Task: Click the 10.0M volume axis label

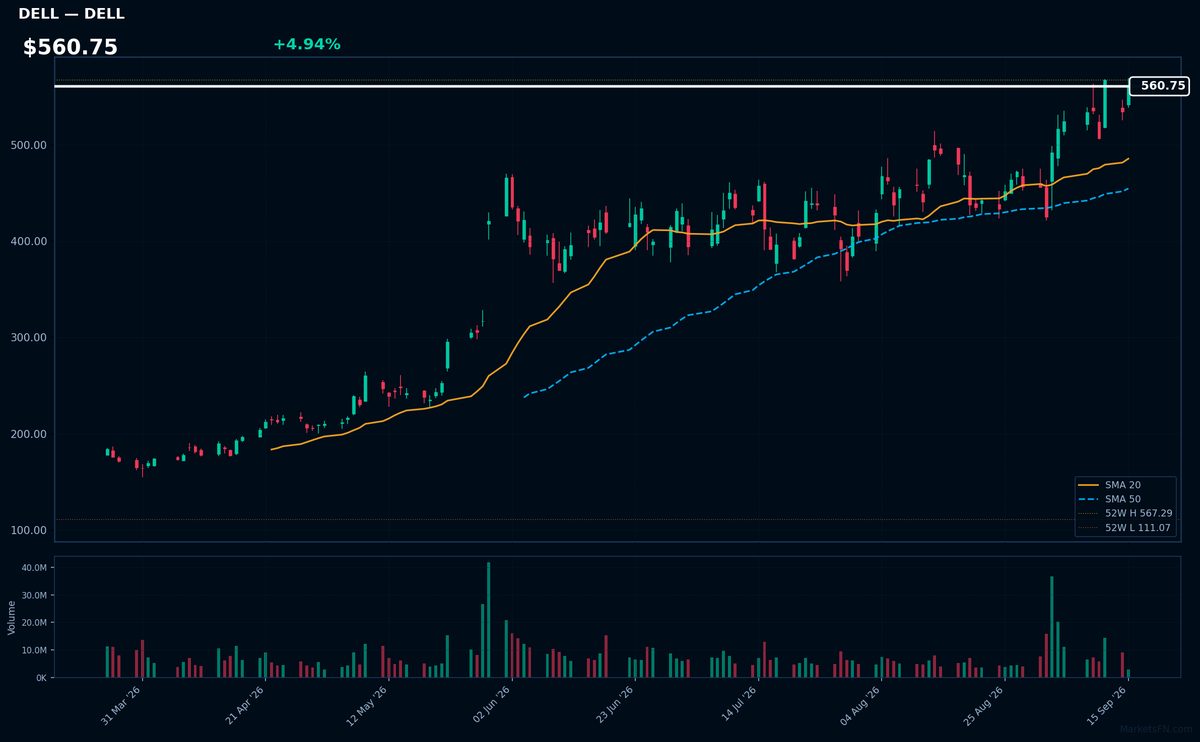Action: (34, 650)
